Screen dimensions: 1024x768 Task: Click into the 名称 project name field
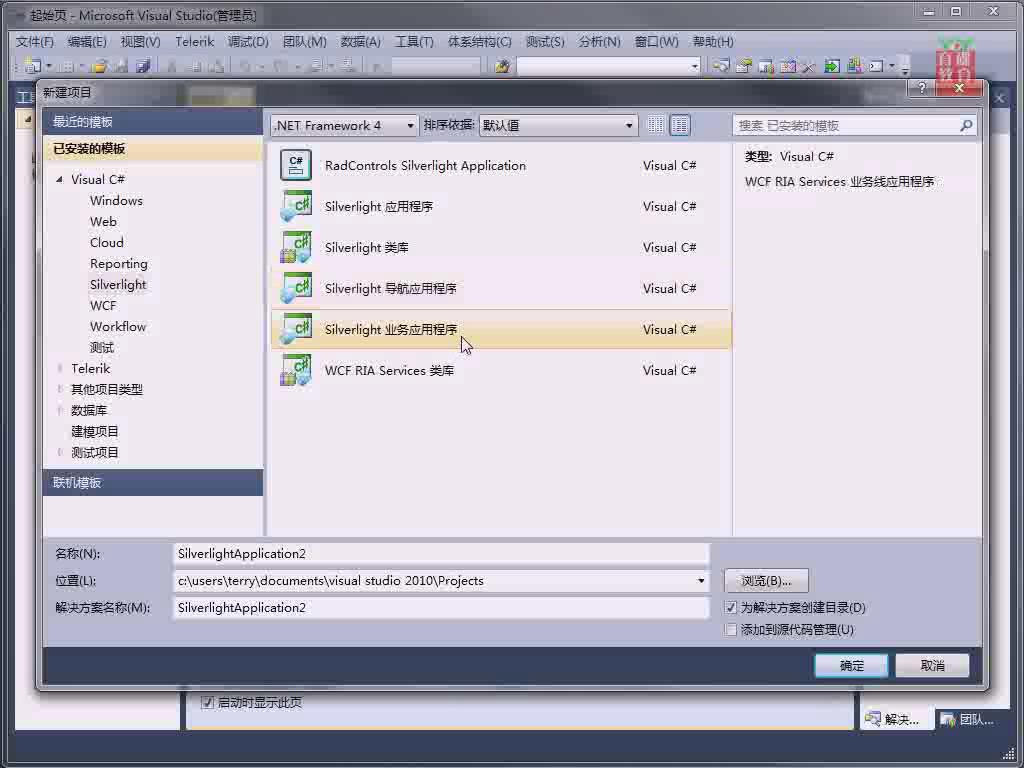tap(441, 554)
